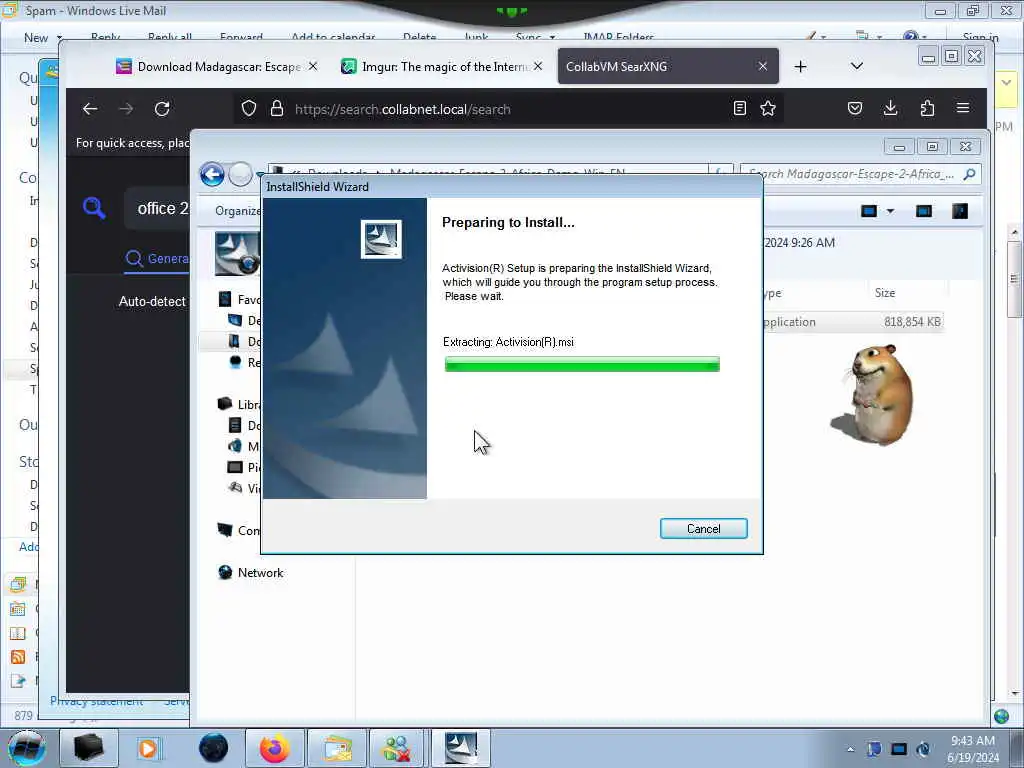The height and width of the screenshot is (768, 1024).
Task: Cancel the InstallShield Wizard setup
Action: [x=703, y=528]
